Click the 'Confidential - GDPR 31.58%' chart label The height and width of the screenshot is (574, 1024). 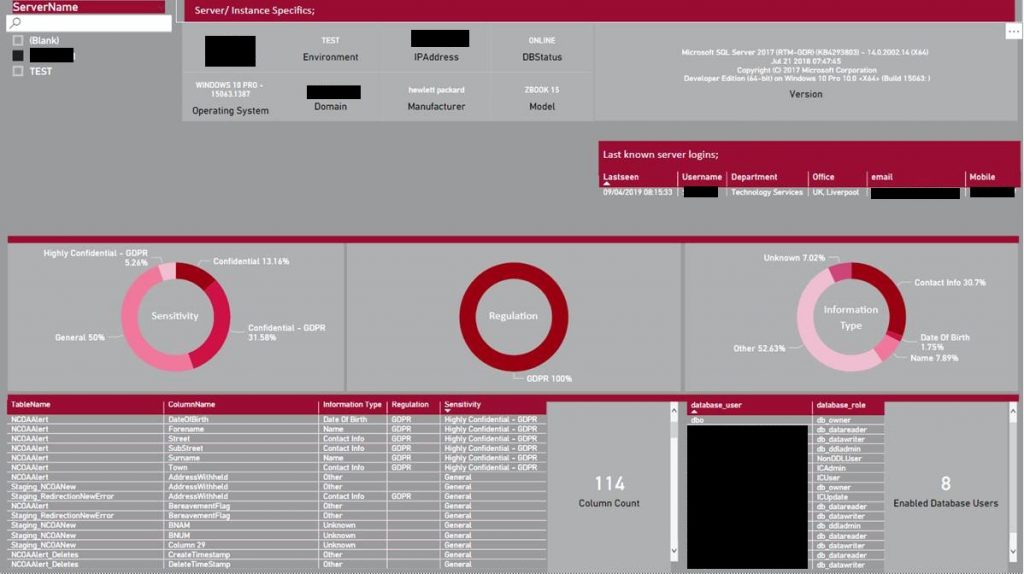(286, 332)
